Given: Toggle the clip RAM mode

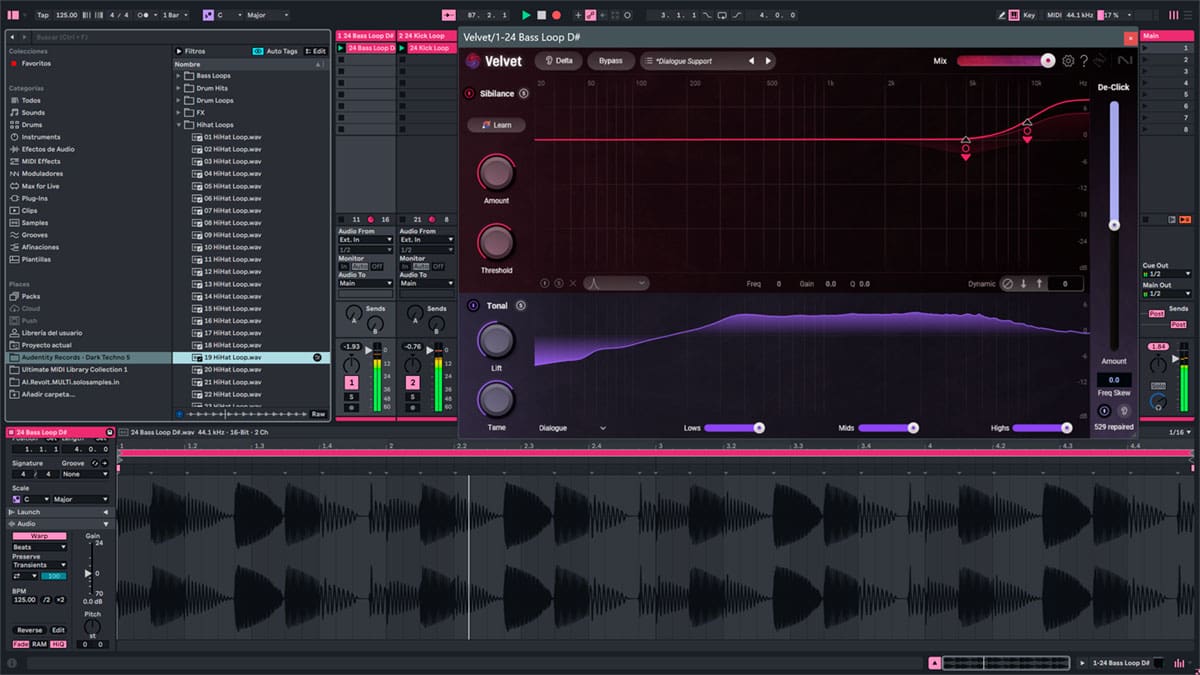Looking at the screenshot, I should (x=39, y=644).
